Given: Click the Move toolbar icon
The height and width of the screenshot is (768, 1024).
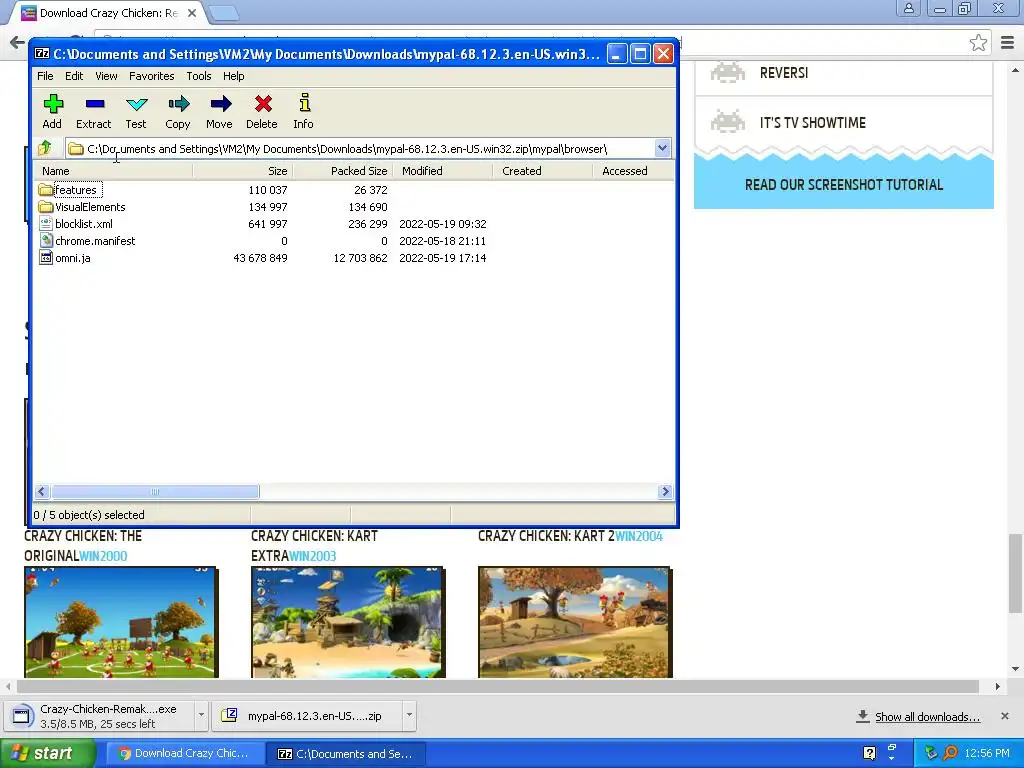Looking at the screenshot, I should [x=221, y=104].
